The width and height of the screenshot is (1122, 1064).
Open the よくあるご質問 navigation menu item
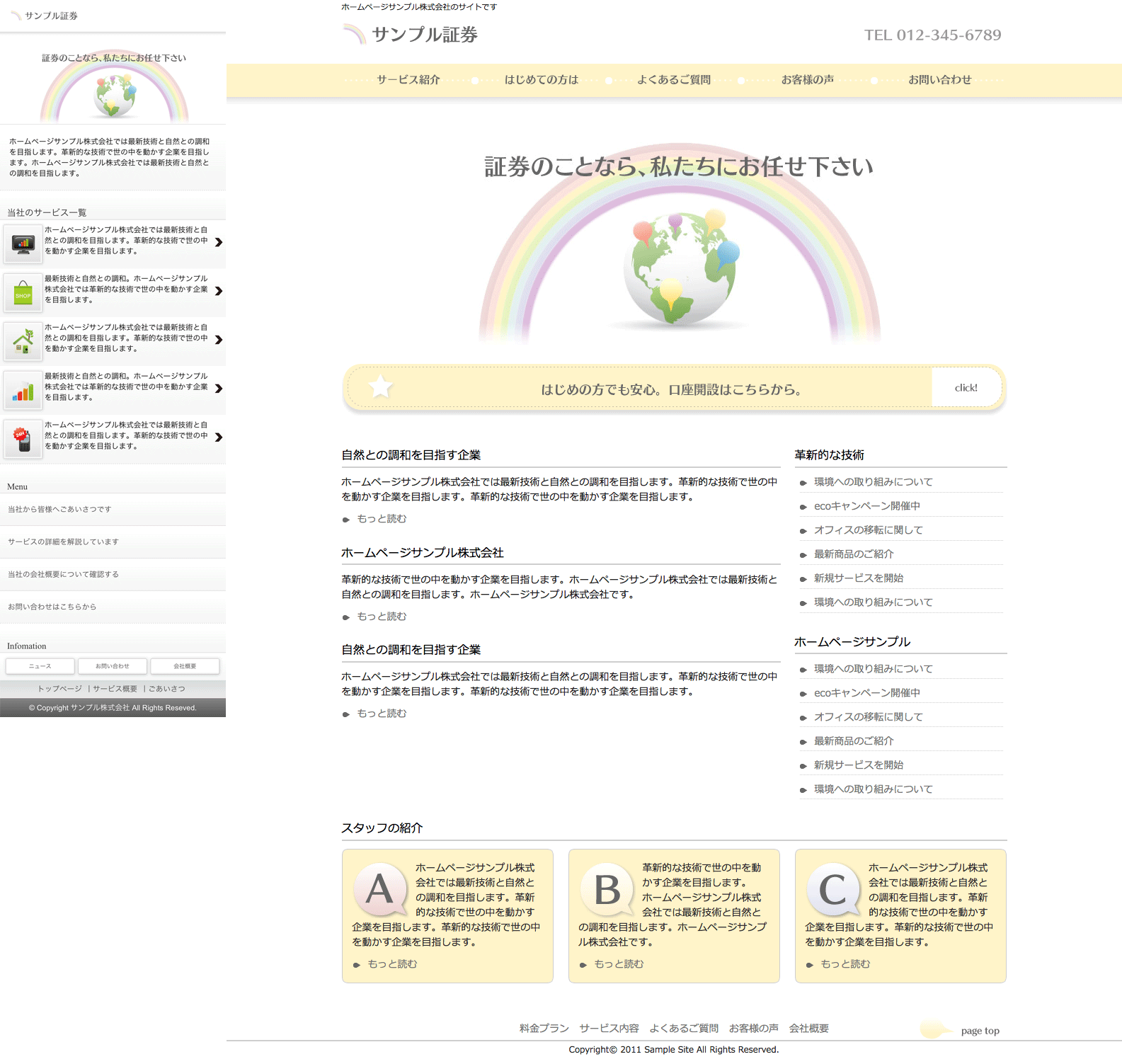[673, 80]
